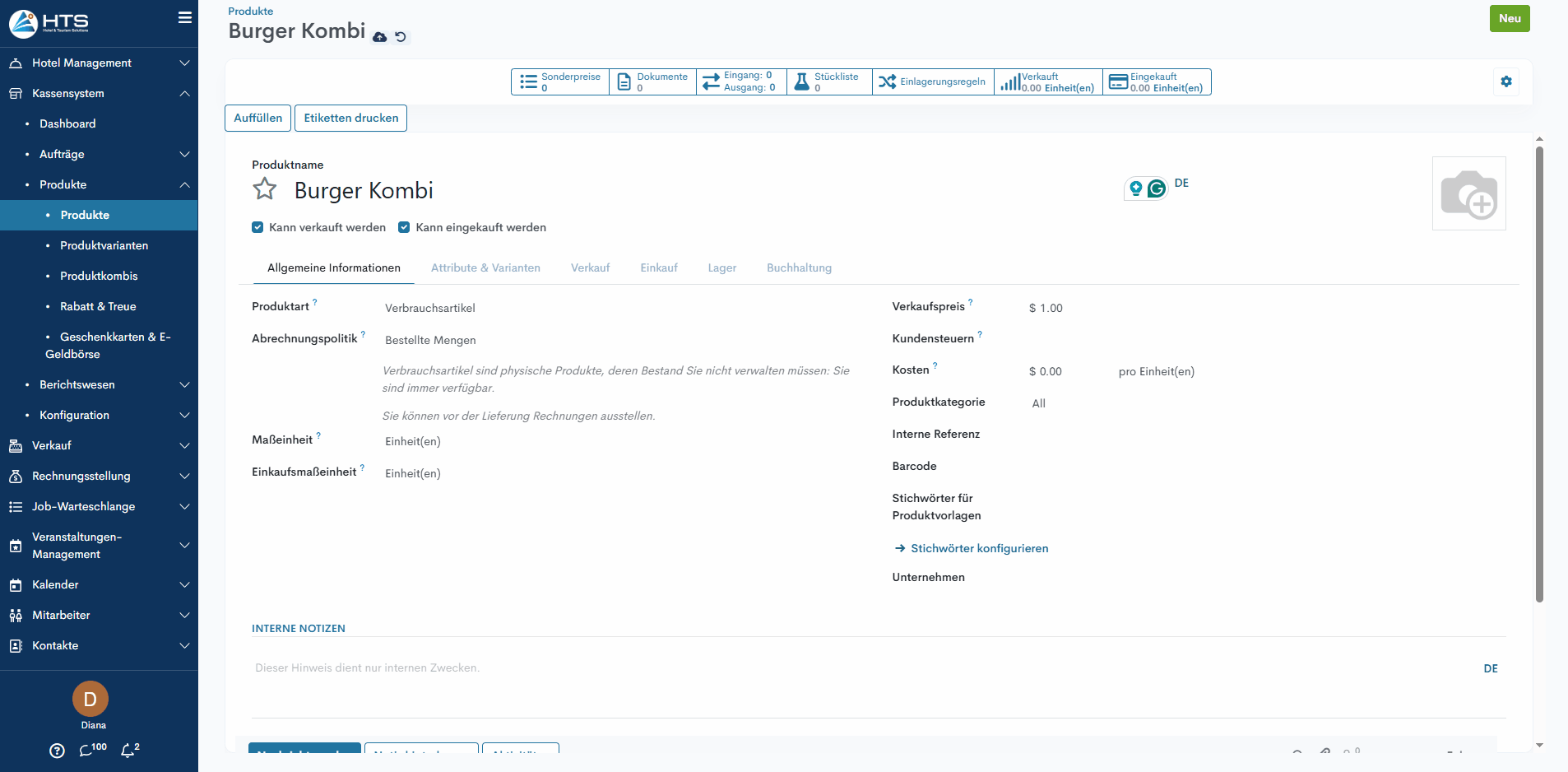Switch to the Buchhaltung tab
This screenshot has height=772, width=1568.
[x=799, y=267]
